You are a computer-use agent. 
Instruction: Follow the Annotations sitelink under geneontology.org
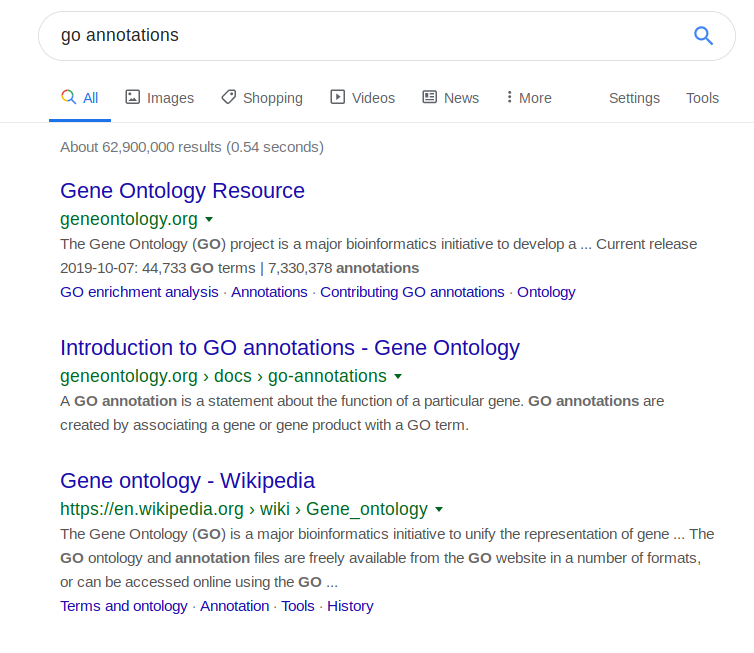(269, 292)
